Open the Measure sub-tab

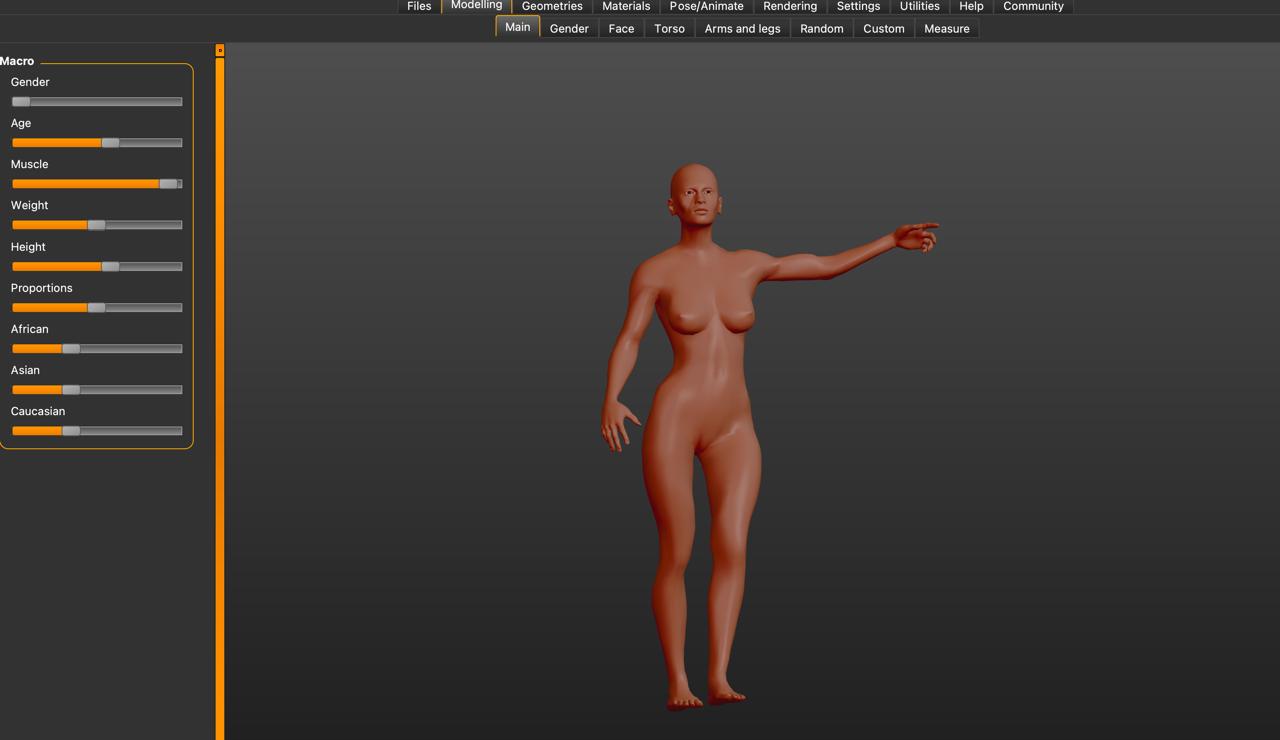pyautogui.click(x=946, y=29)
